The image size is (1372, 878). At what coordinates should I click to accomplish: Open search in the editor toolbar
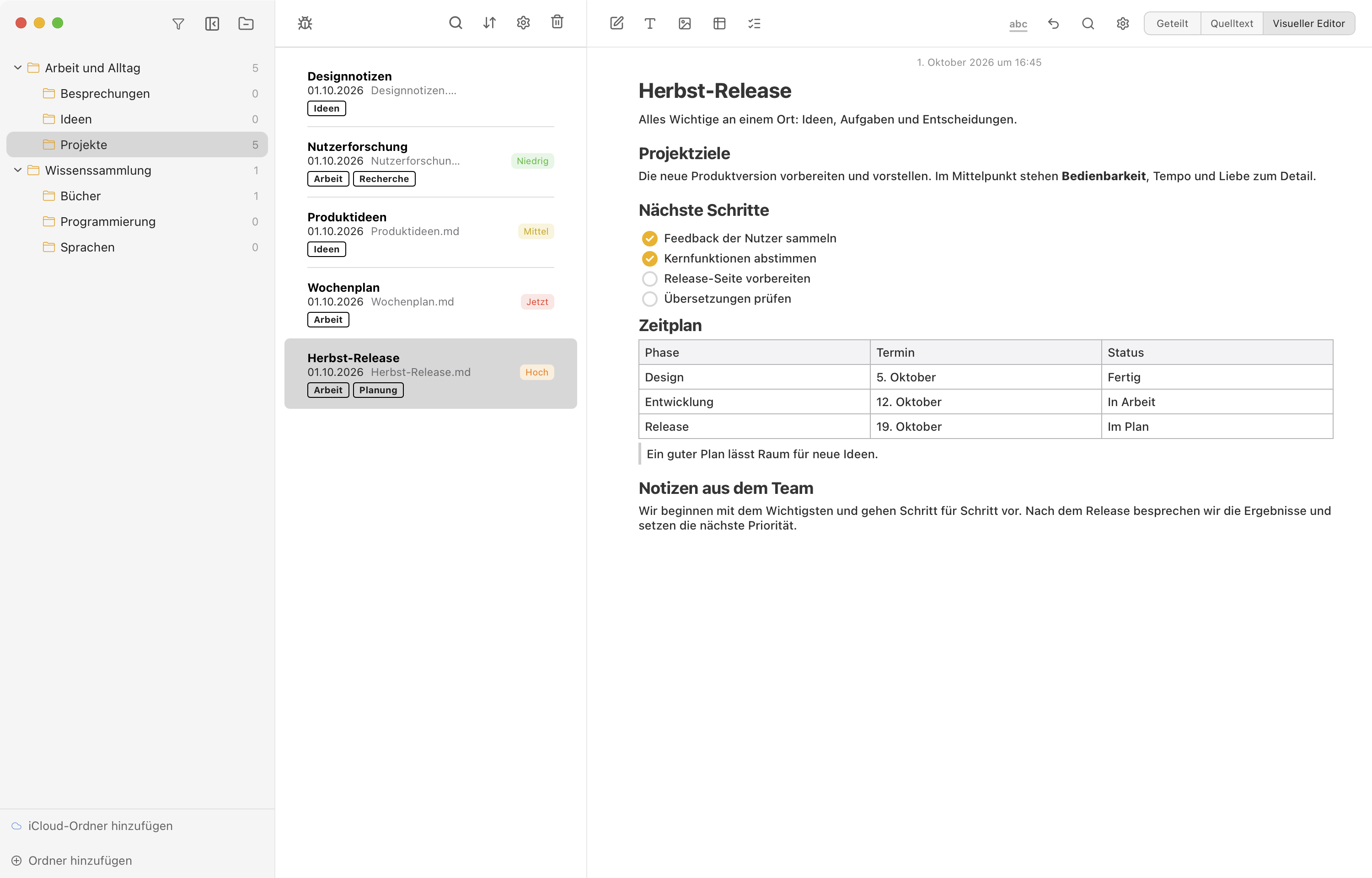(1088, 23)
